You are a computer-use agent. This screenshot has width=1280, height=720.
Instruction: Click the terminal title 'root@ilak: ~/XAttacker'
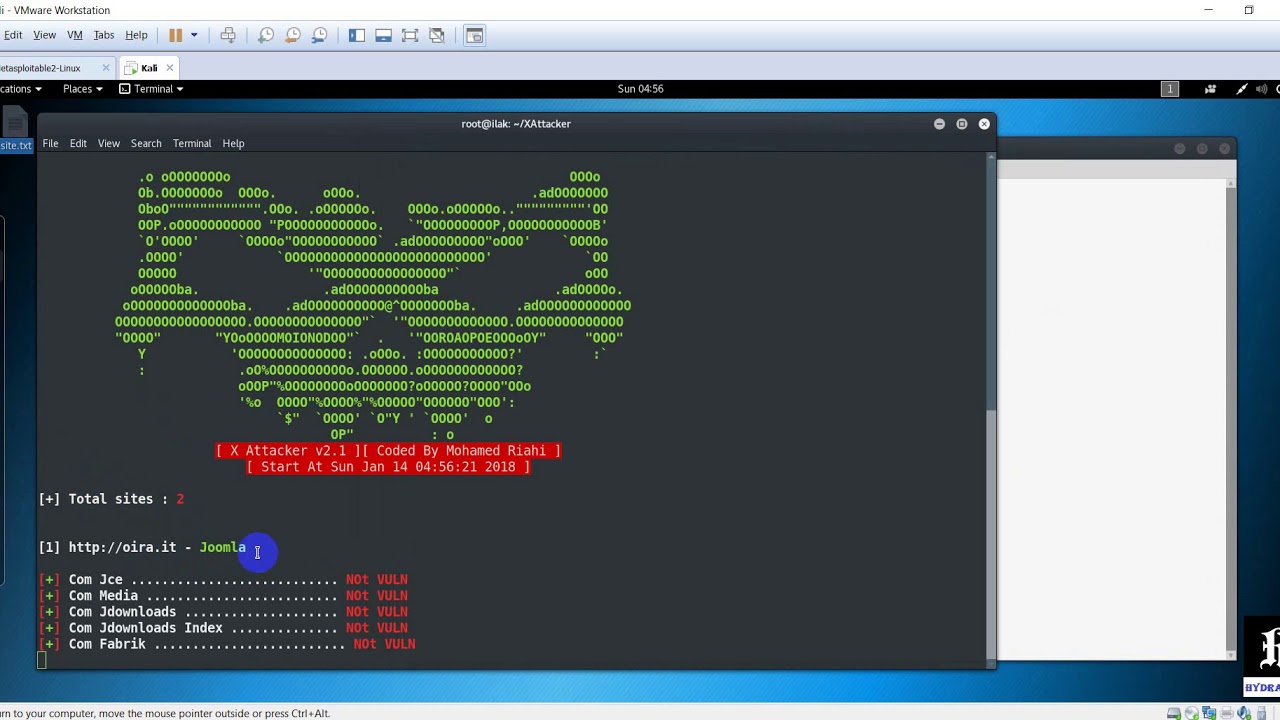[516, 124]
